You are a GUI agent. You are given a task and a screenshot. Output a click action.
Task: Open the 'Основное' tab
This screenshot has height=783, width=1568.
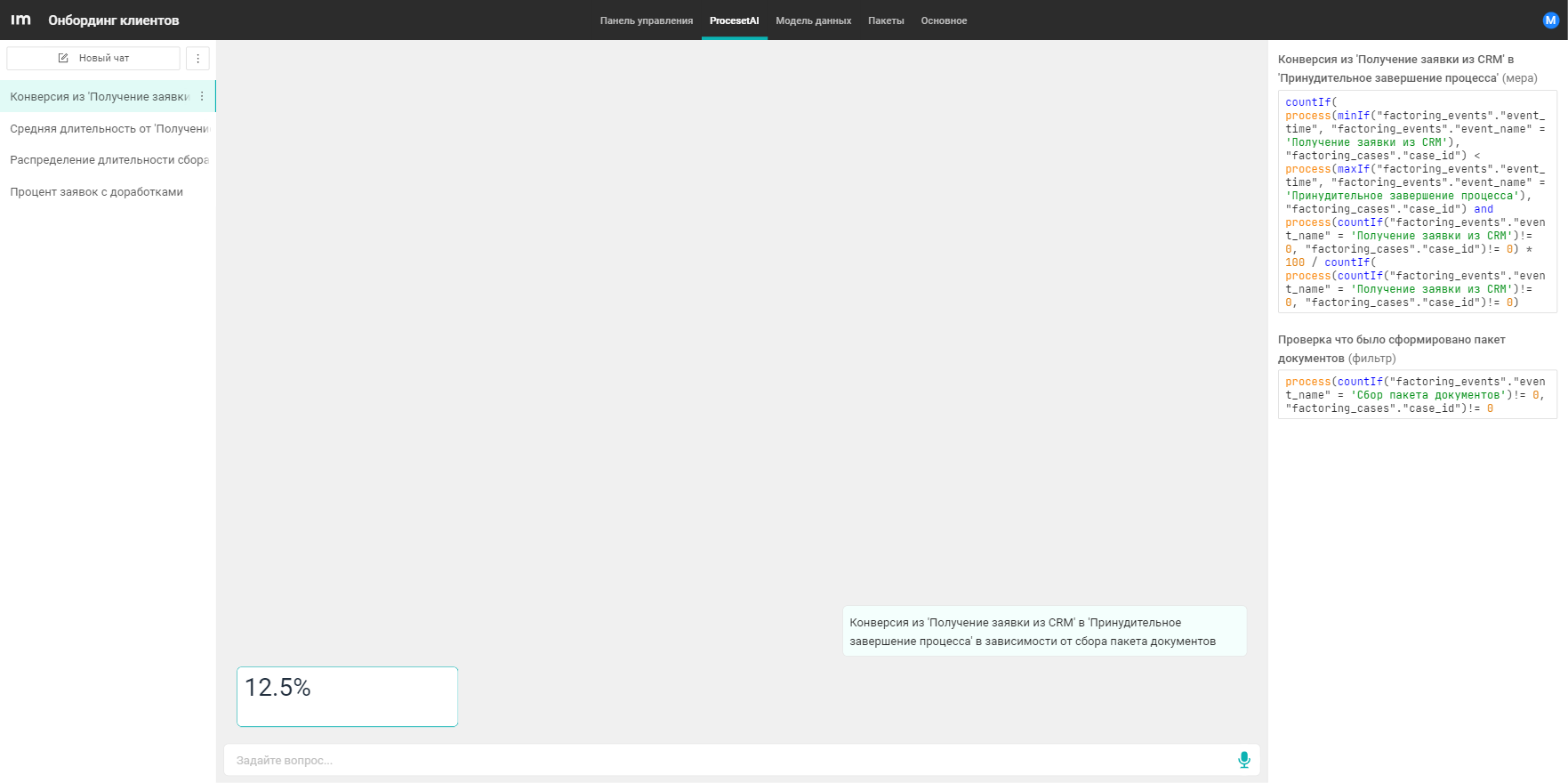click(x=944, y=20)
